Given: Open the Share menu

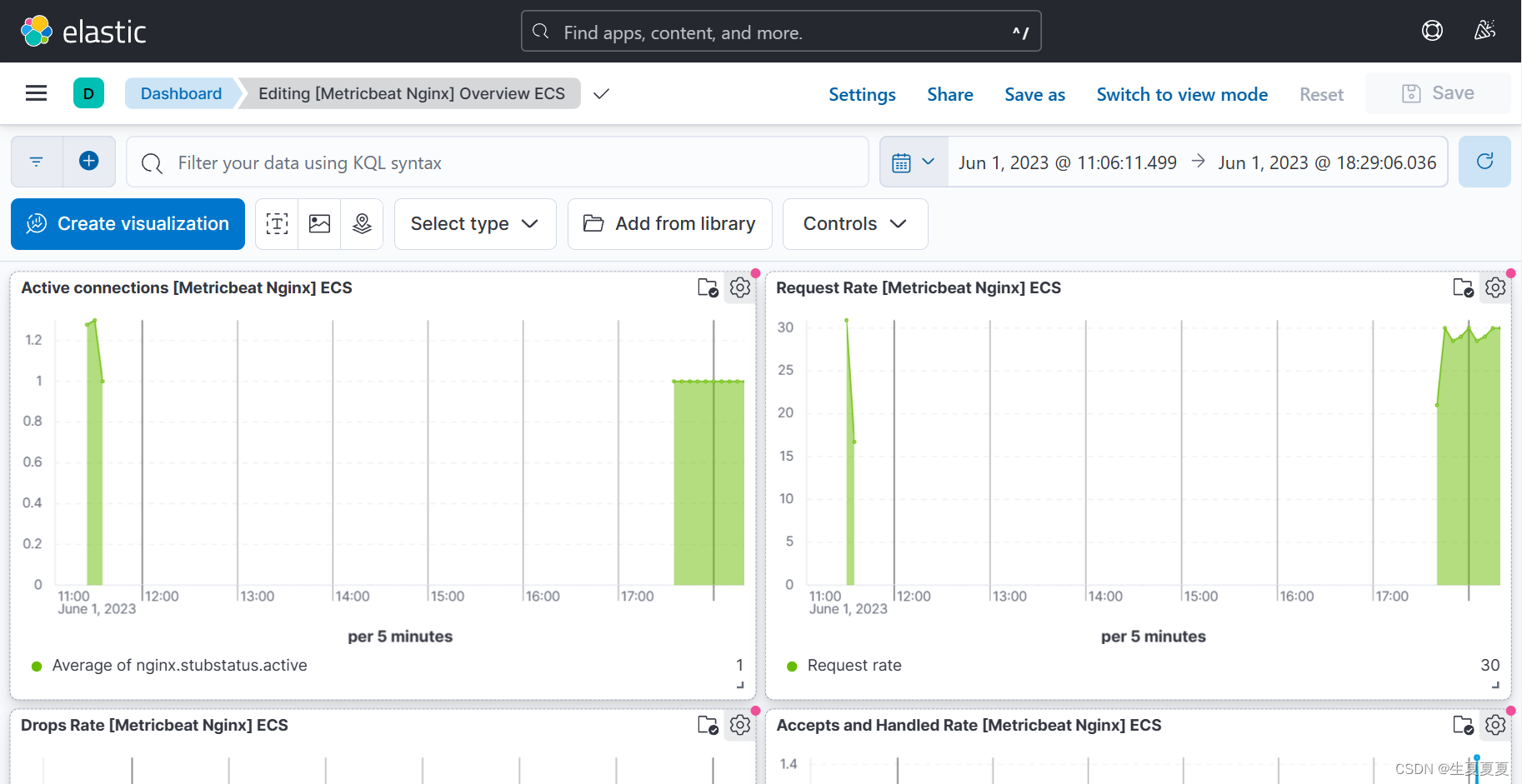Looking at the screenshot, I should pyautogui.click(x=950, y=94).
